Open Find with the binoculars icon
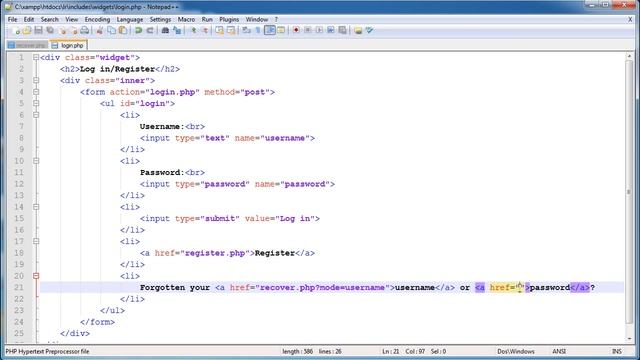Screen dimensions: 640x360 165,31
